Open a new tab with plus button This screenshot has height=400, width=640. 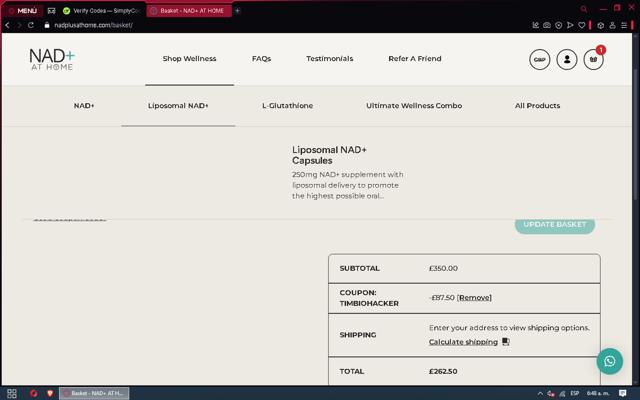(237, 11)
